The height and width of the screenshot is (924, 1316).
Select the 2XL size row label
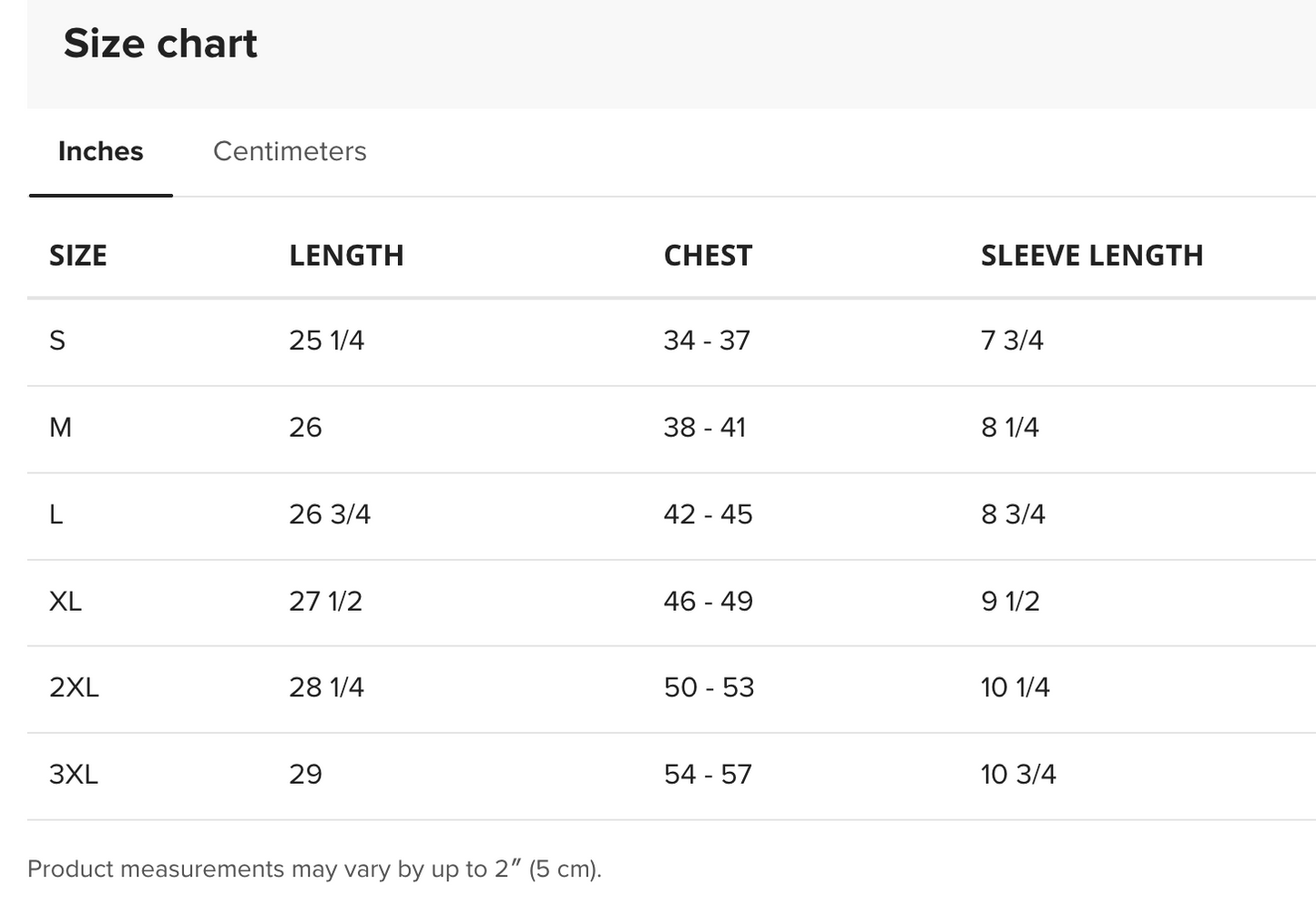[x=74, y=687]
